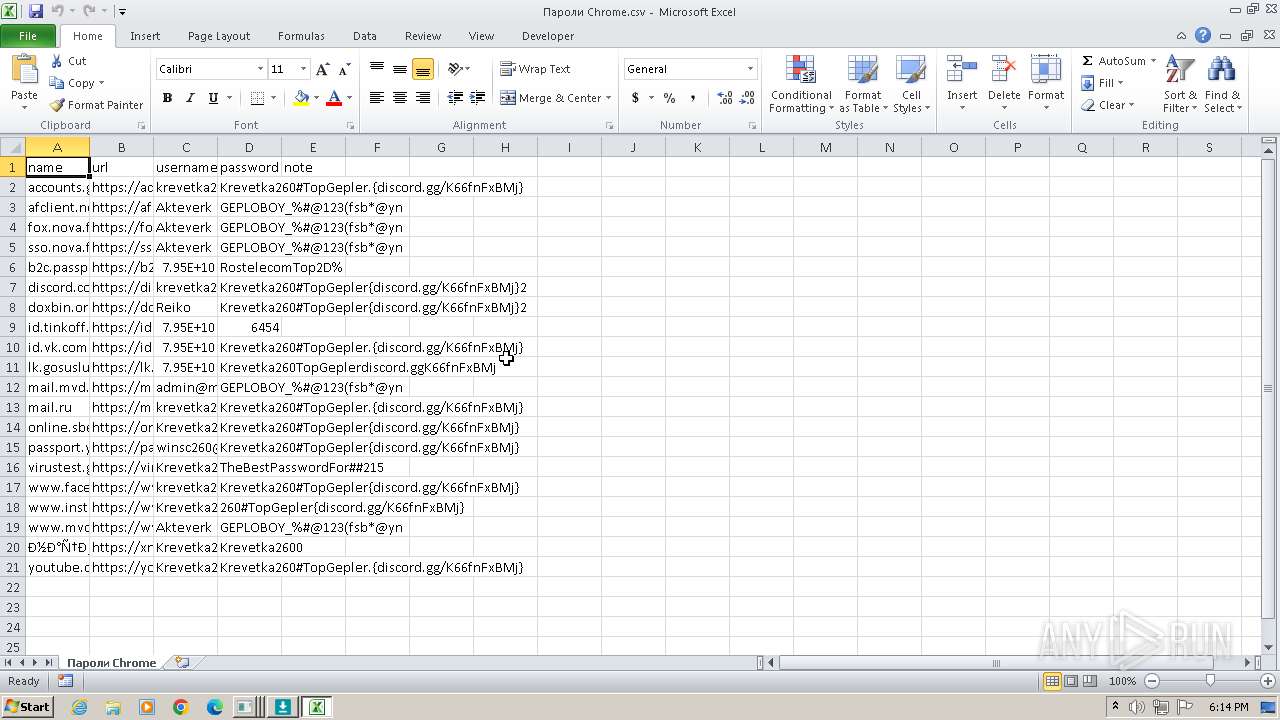1280x720 pixels.
Task: Activate the Format Painter brush
Action: [97, 105]
